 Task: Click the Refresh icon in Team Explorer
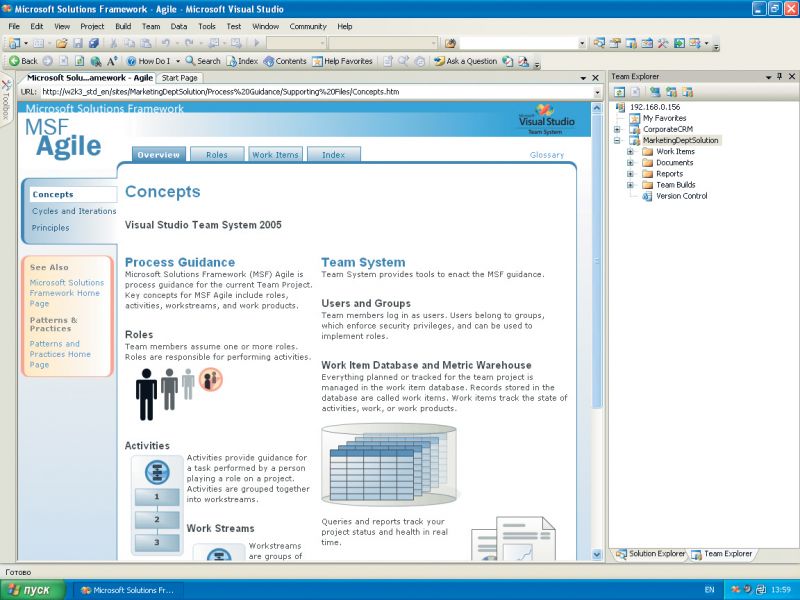coord(620,92)
